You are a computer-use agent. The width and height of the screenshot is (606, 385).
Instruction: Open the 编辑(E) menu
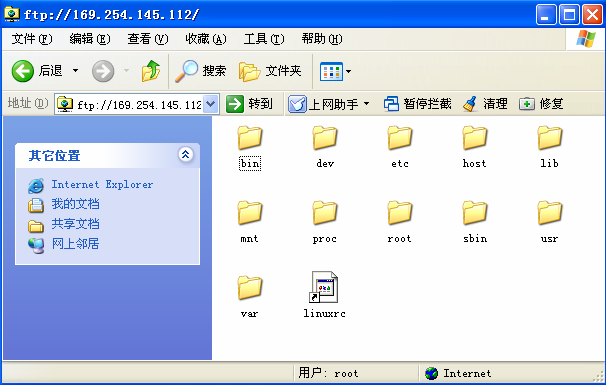pyautogui.click(x=90, y=39)
